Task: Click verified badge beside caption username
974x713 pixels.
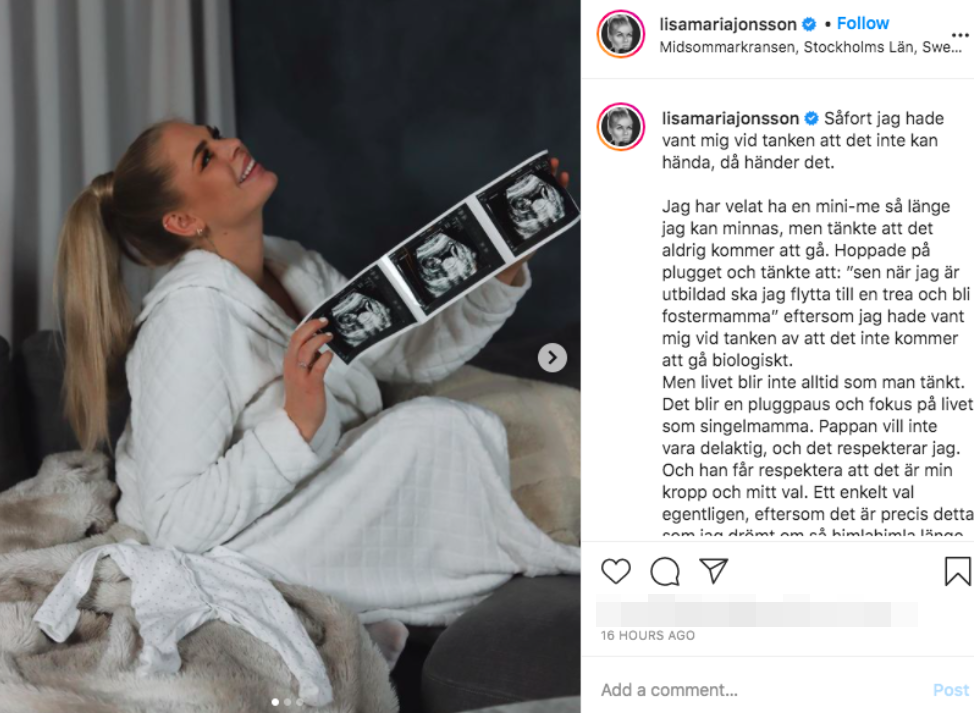Action: point(811,118)
